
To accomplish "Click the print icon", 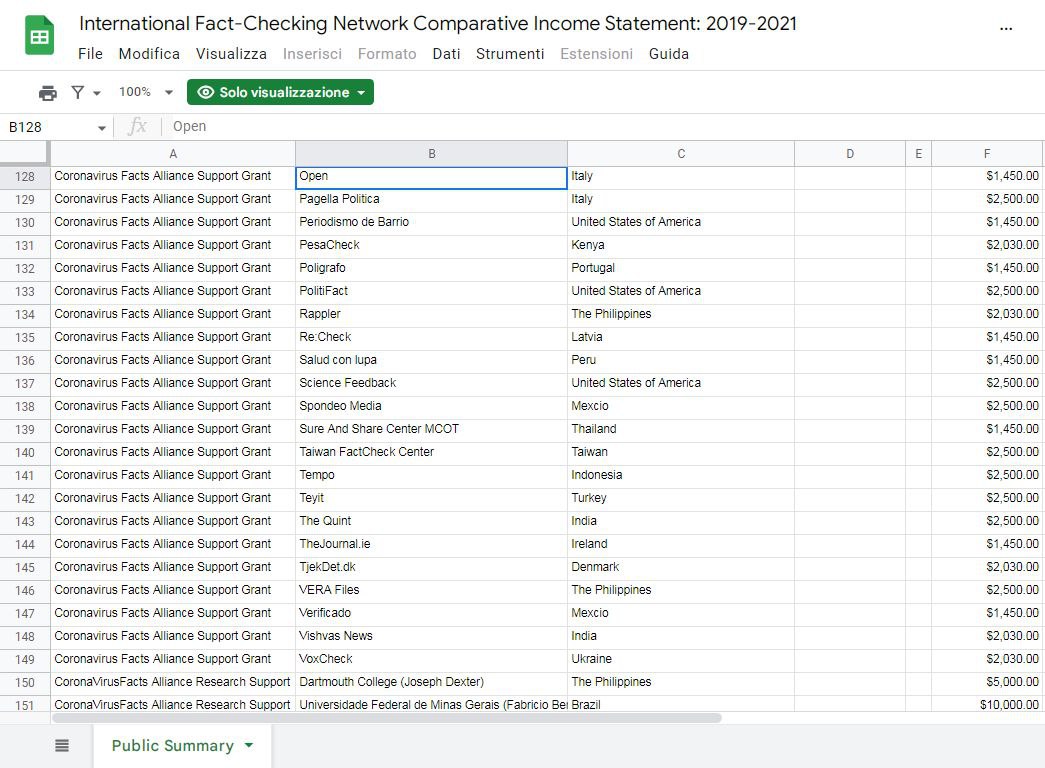I will [x=48, y=93].
